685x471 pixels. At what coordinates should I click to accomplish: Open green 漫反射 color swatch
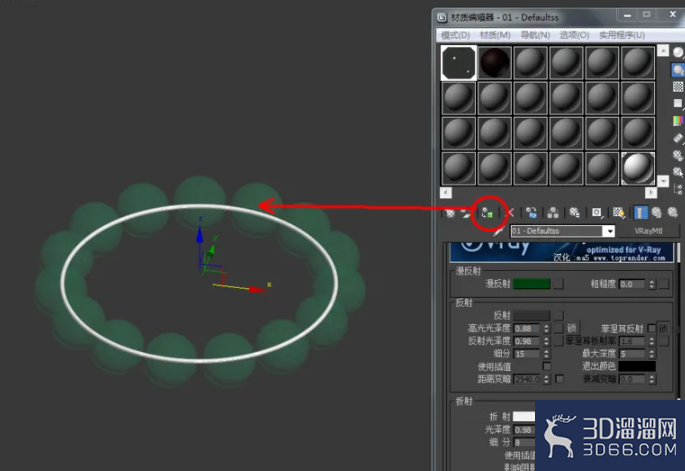coord(531,284)
